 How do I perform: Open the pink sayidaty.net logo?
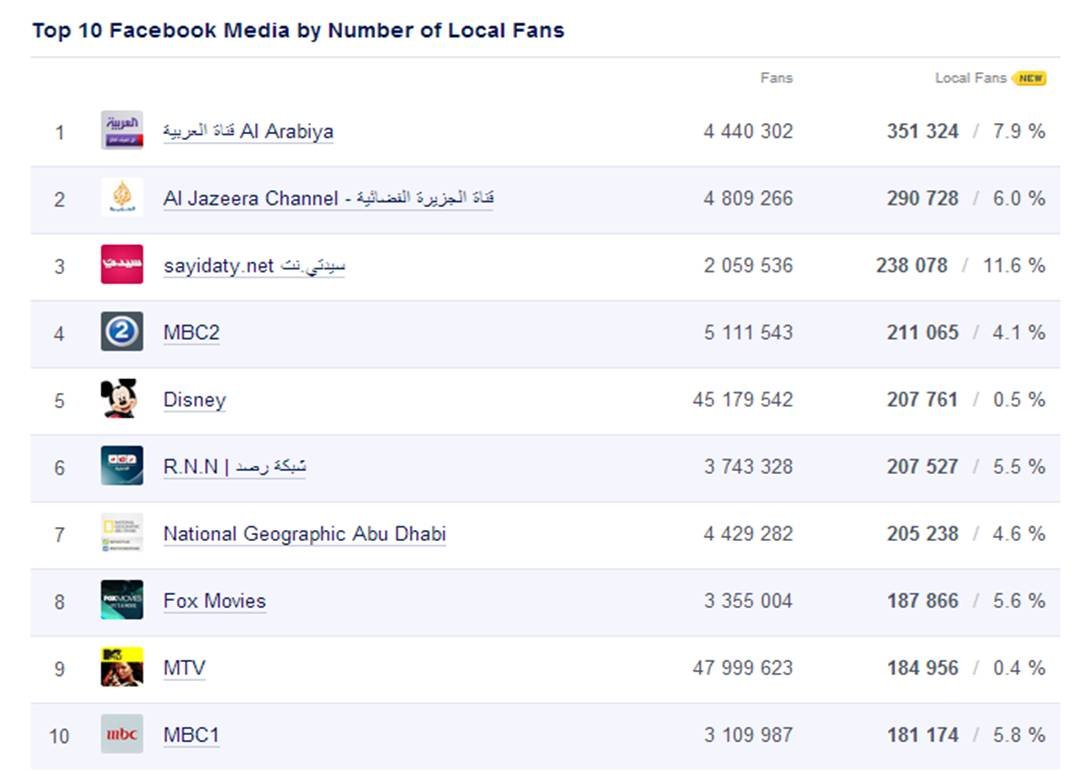(122, 264)
